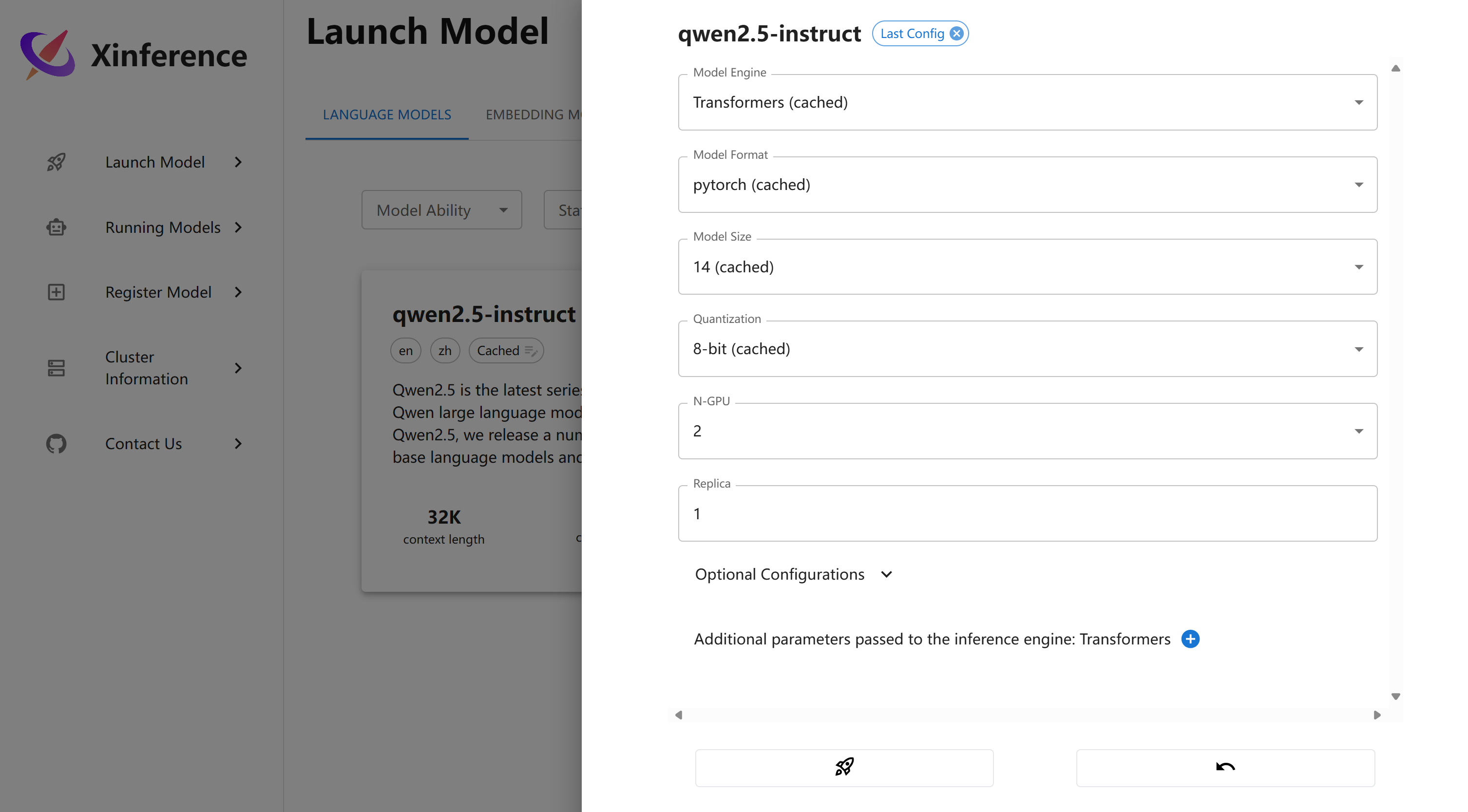Open the Quantization dropdown
The width and height of the screenshot is (1468, 812).
(1028, 349)
